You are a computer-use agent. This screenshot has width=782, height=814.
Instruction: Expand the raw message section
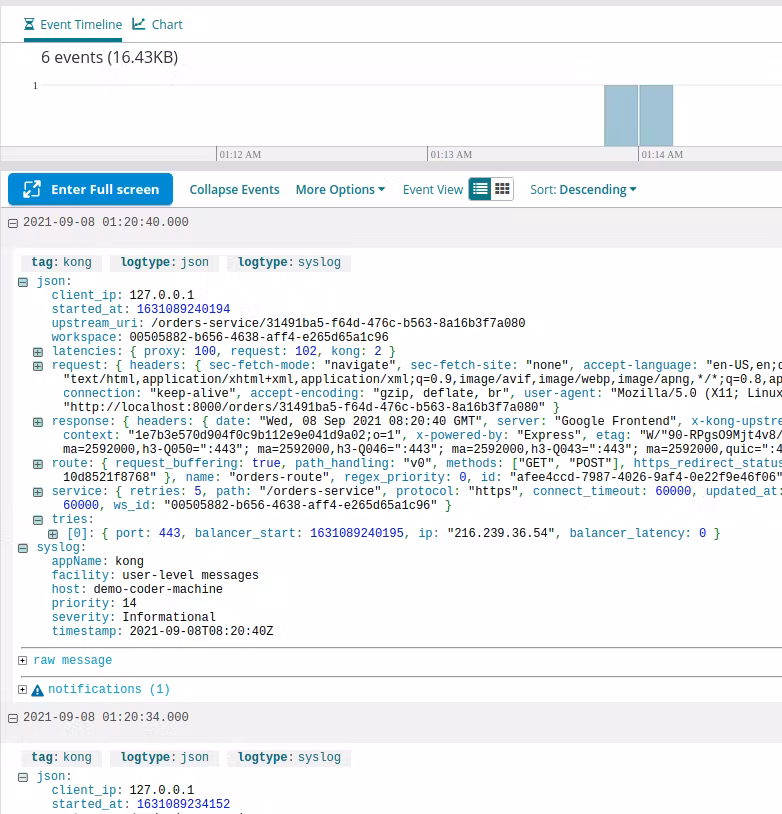(x=23, y=661)
